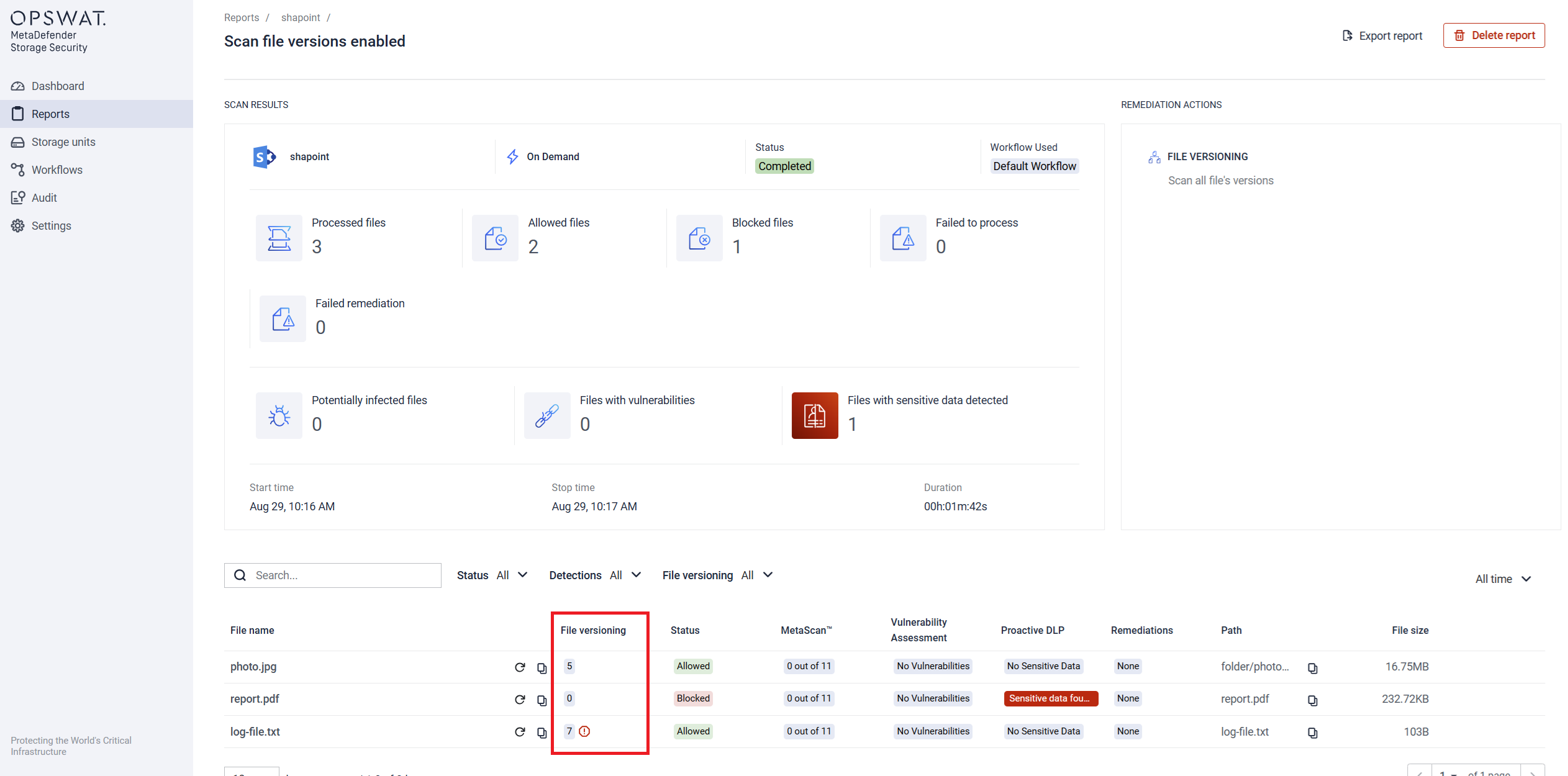This screenshot has width=1568, height=776.
Task: Click rescan icon for photo.jpg
Action: (x=520, y=667)
